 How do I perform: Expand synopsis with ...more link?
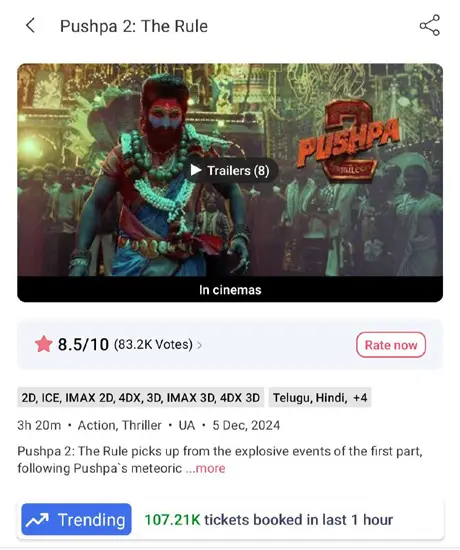206,468
